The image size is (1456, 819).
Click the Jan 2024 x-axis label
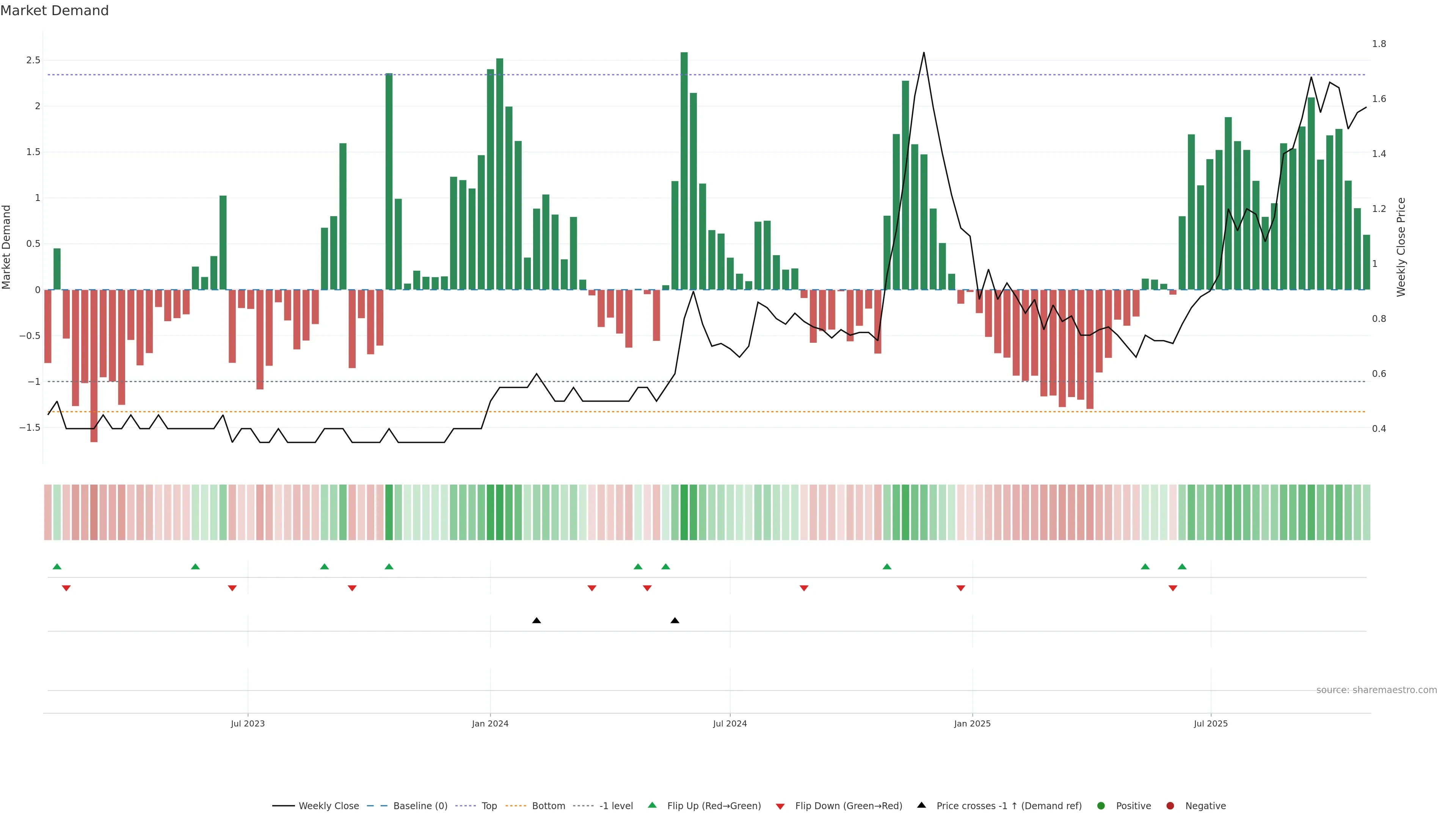point(490,723)
